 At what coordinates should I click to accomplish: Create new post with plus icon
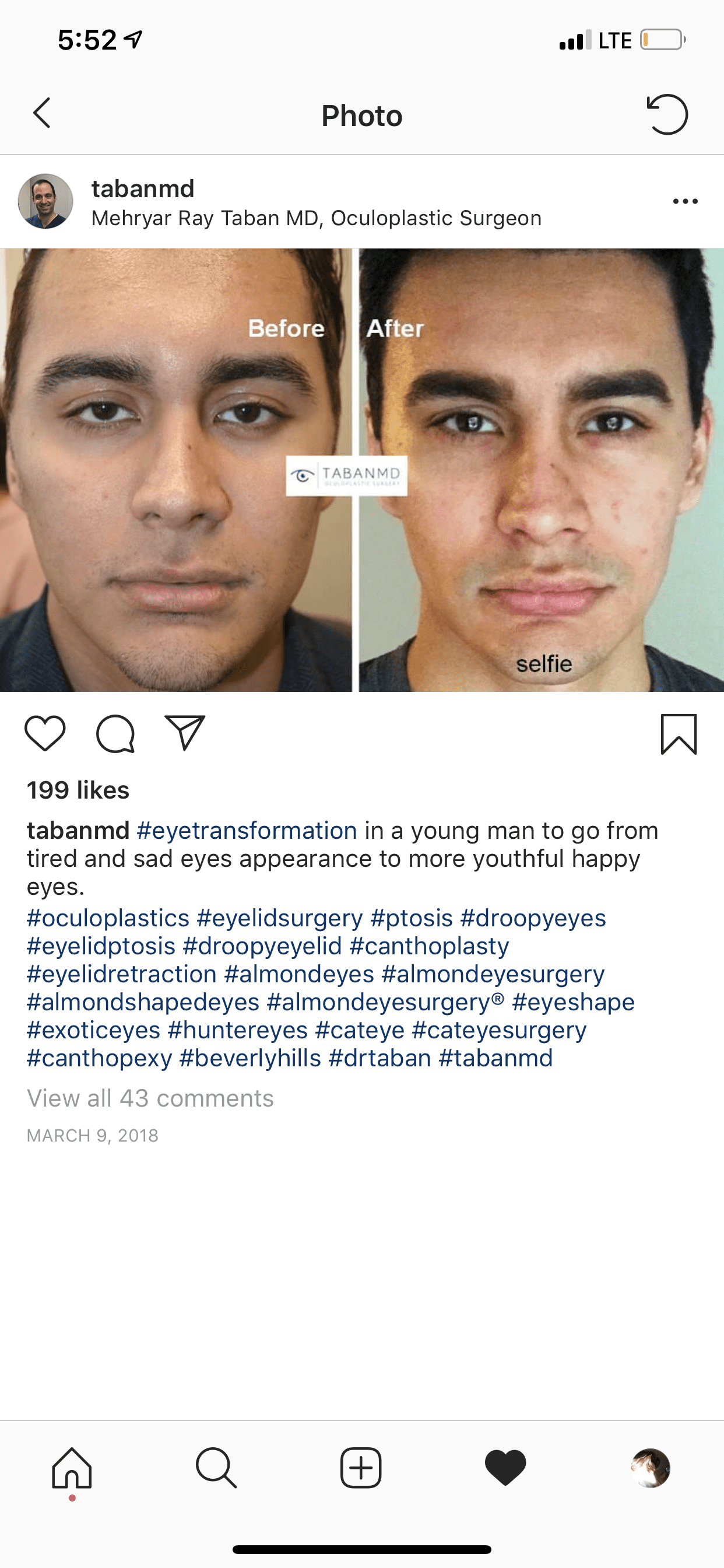click(x=361, y=1468)
